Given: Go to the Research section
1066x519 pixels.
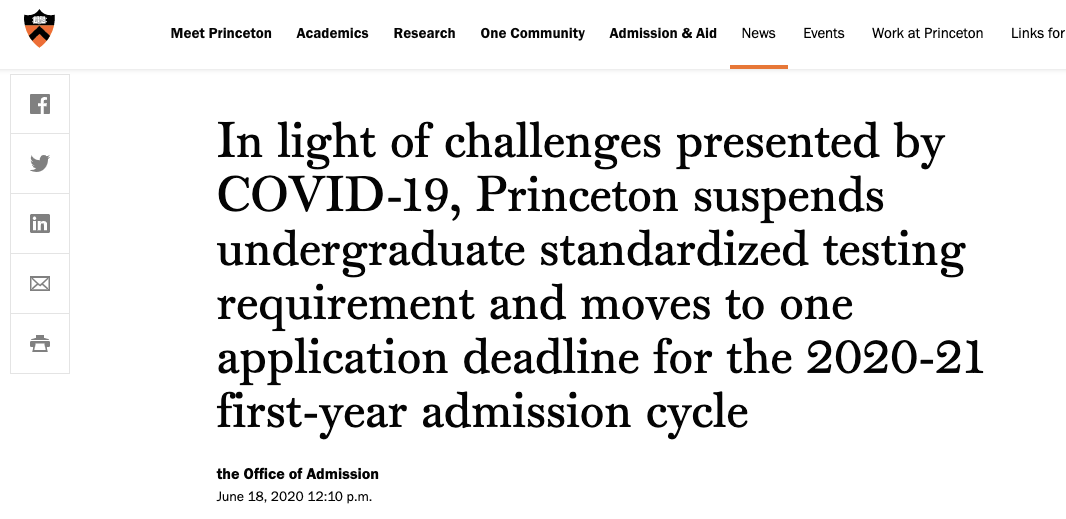Looking at the screenshot, I should (x=424, y=33).
